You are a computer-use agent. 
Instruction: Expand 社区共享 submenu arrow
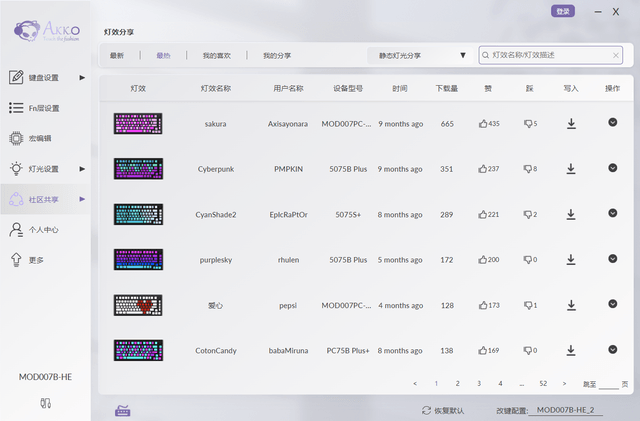[82, 199]
